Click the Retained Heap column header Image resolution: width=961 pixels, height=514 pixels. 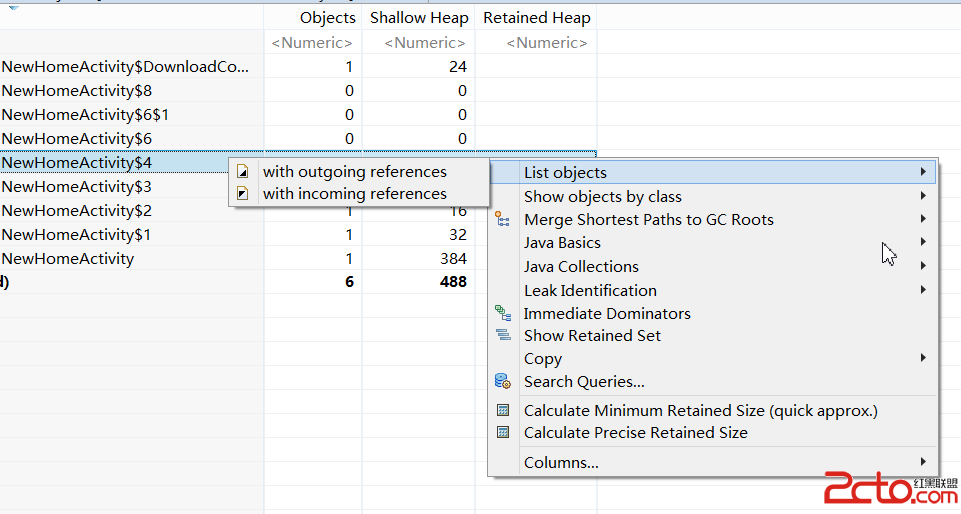point(536,18)
